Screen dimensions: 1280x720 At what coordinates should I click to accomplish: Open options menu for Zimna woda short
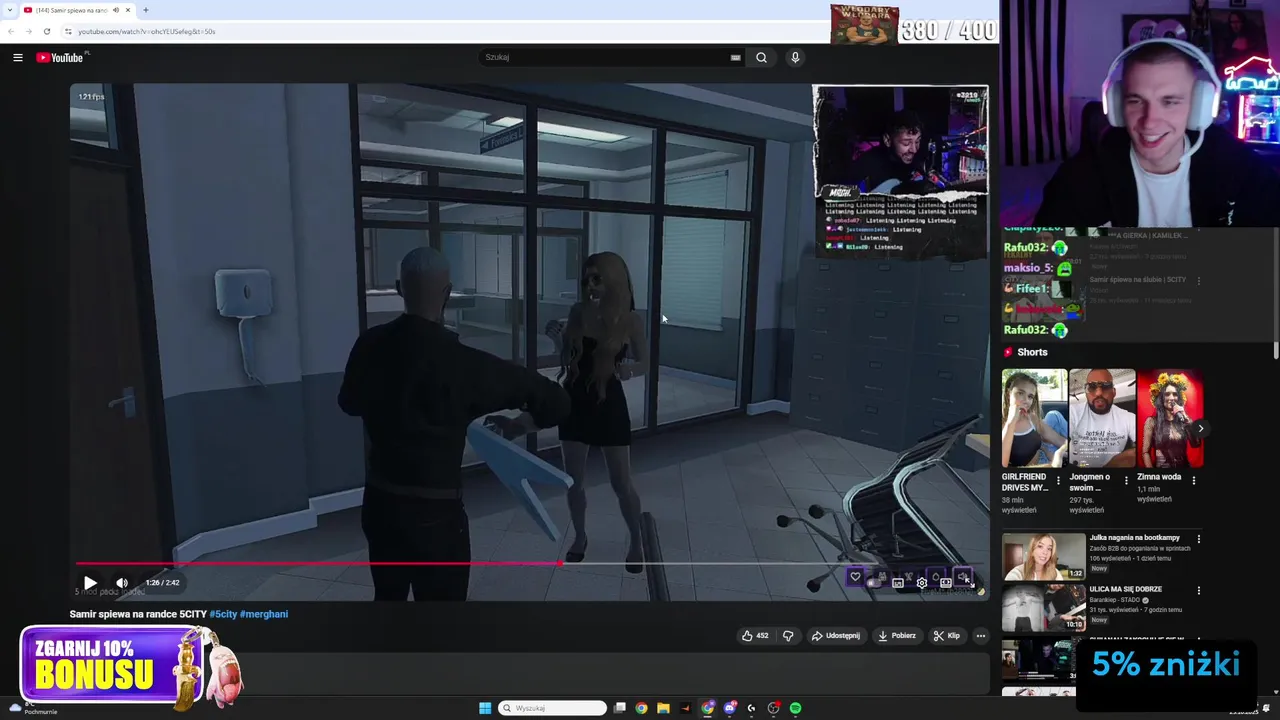[1193, 480]
